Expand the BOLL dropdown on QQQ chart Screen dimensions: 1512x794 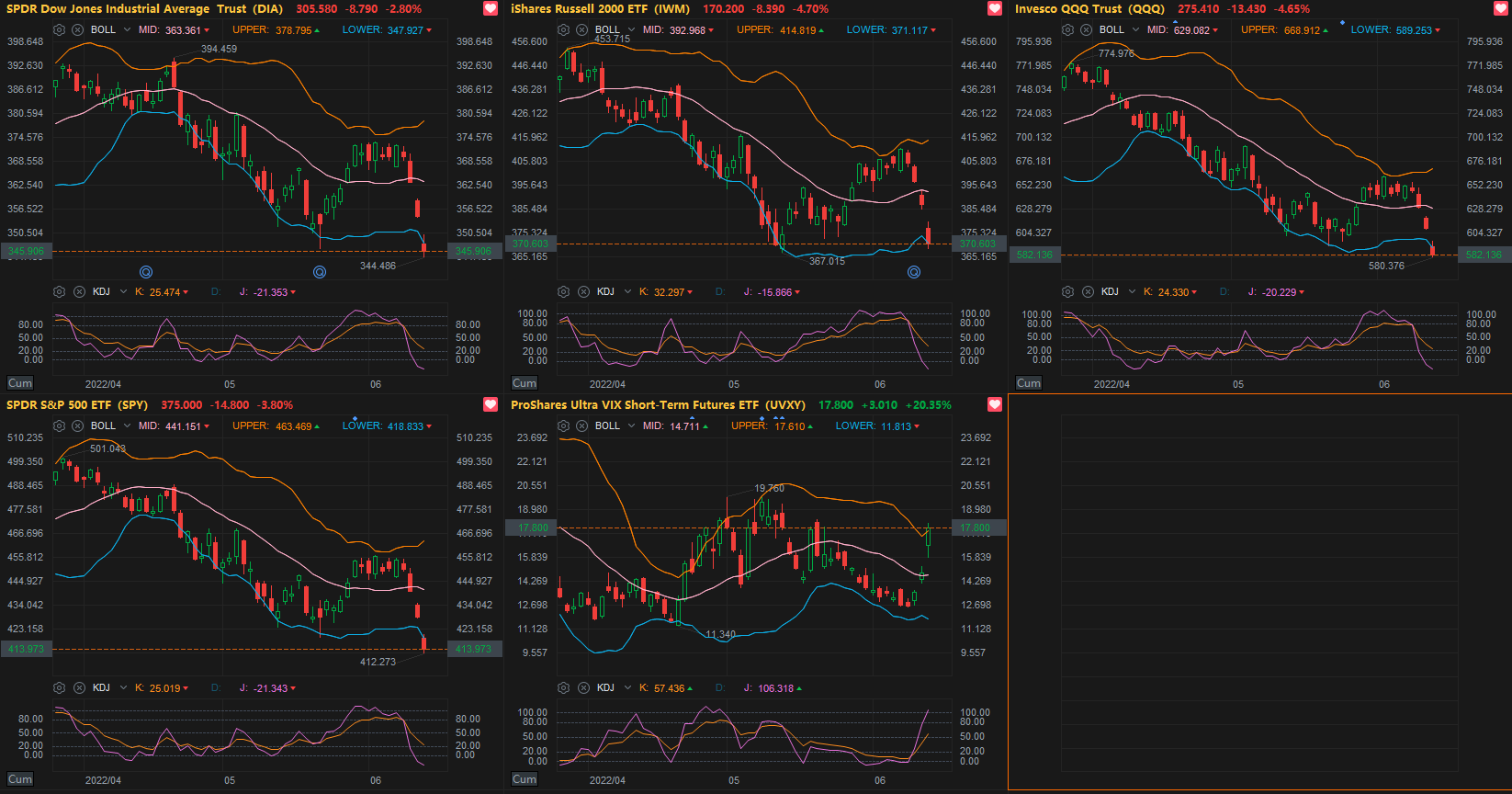point(1135,29)
